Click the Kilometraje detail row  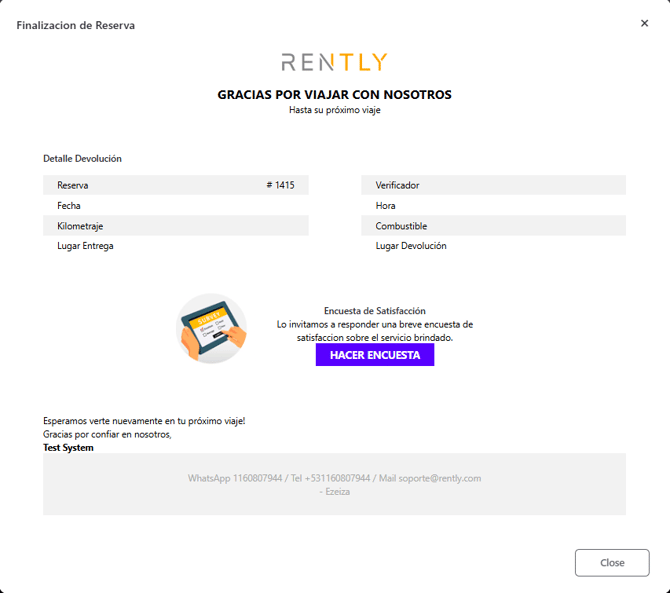[x=175, y=226]
